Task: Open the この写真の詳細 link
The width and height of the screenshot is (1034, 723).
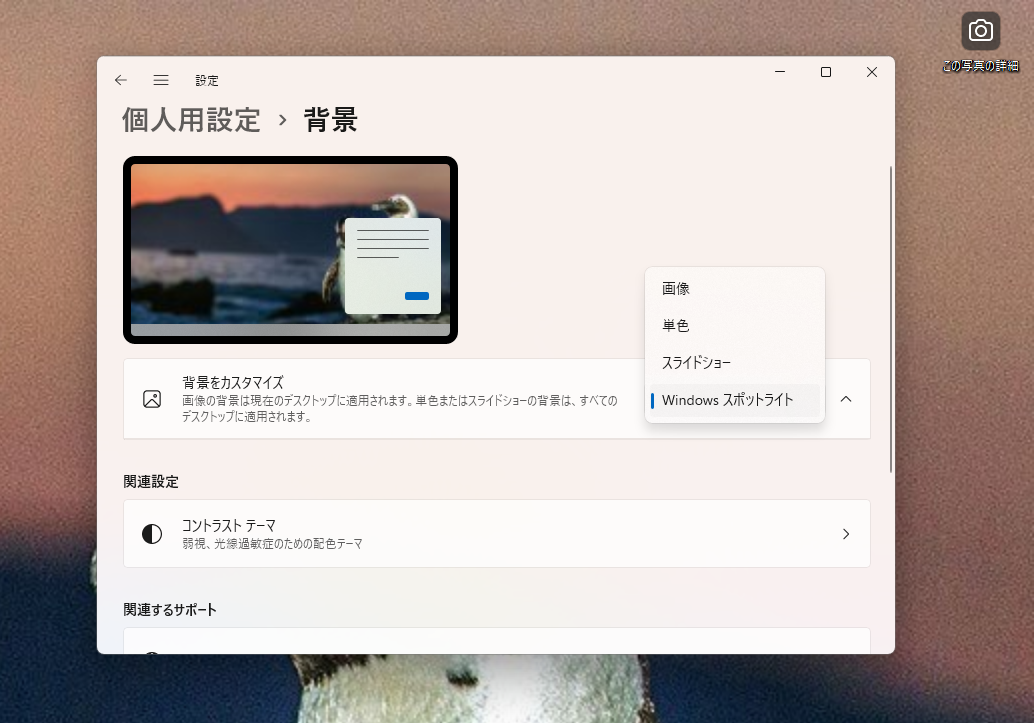Action: (x=981, y=64)
